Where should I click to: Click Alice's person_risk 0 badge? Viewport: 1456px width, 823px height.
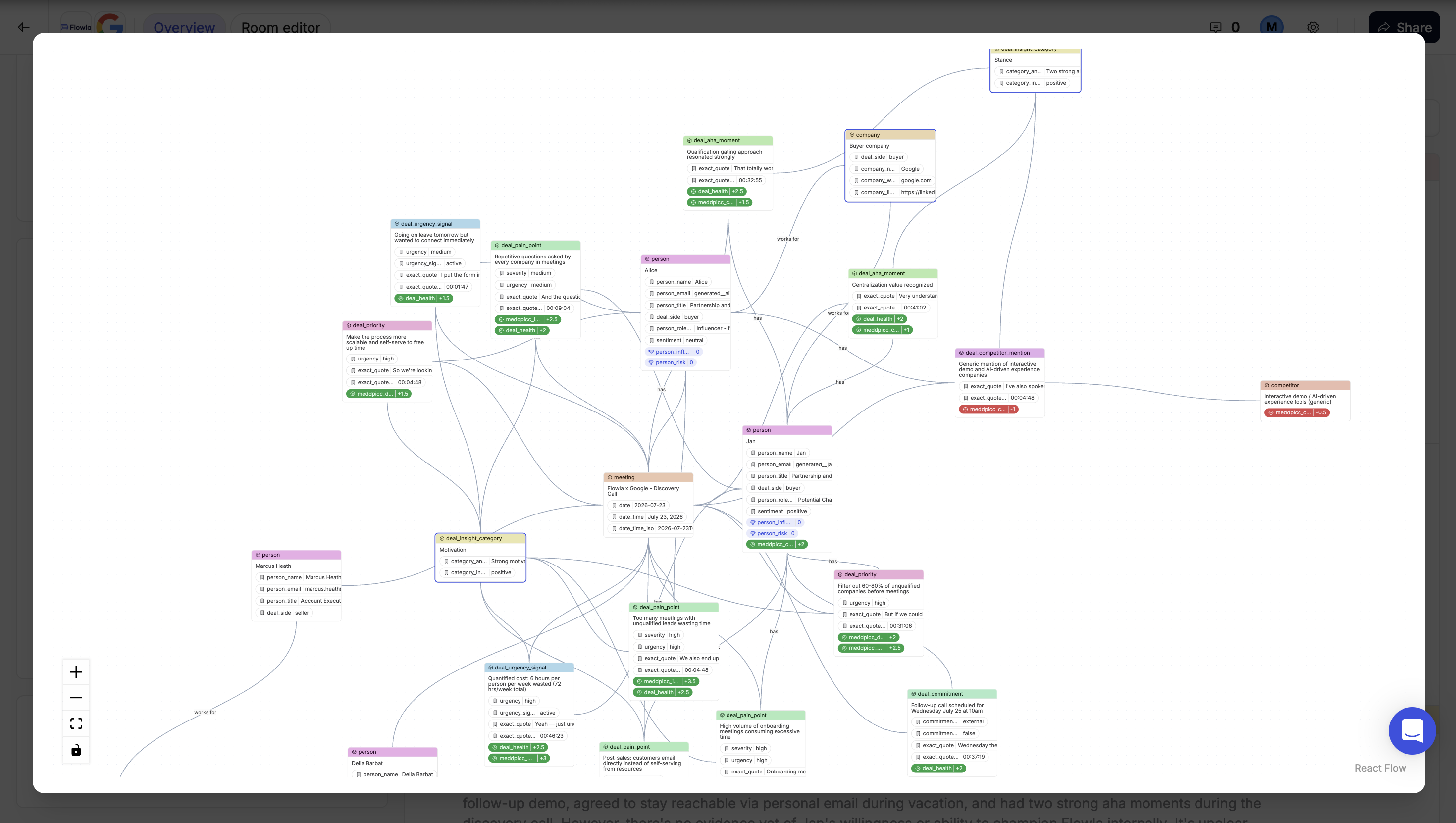click(x=671, y=363)
